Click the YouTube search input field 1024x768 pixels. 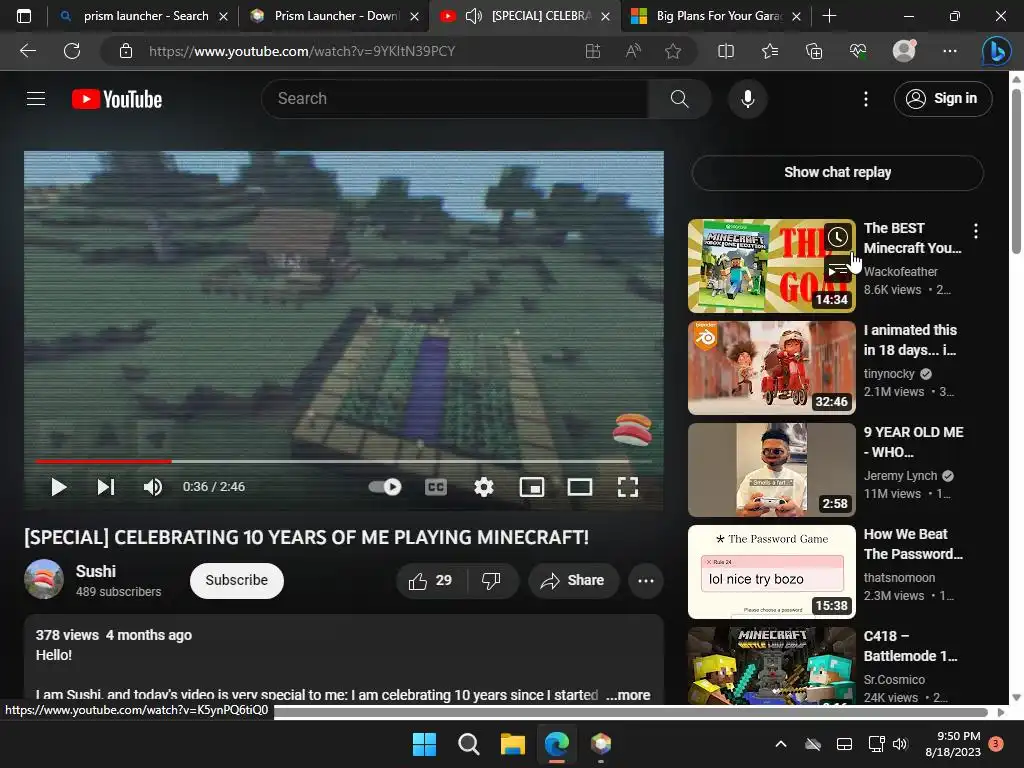click(455, 99)
